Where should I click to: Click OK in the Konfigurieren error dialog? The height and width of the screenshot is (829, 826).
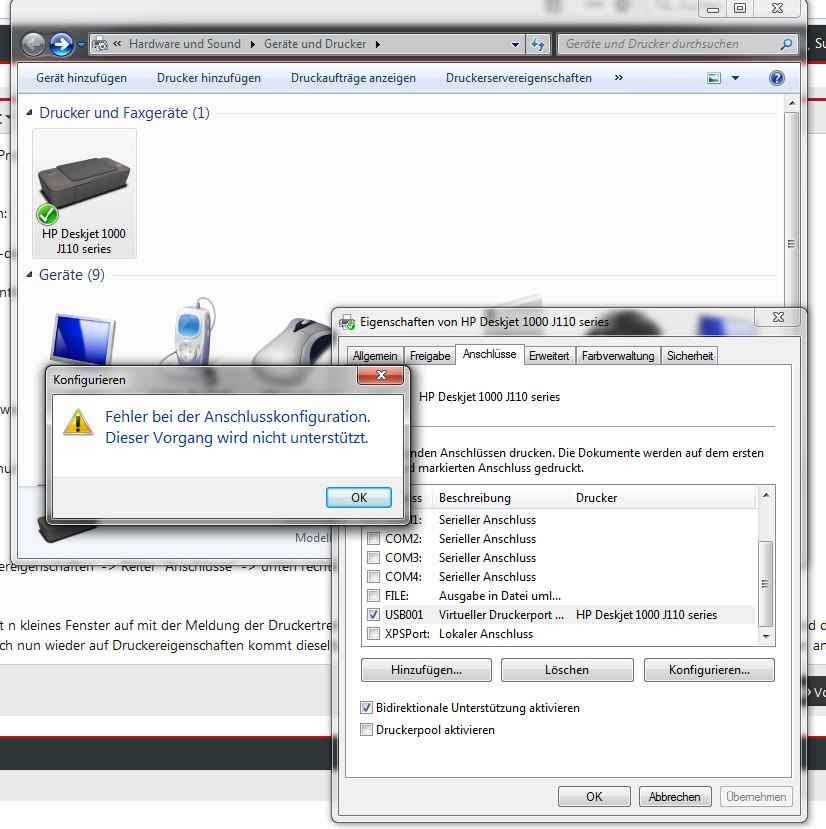(x=359, y=498)
